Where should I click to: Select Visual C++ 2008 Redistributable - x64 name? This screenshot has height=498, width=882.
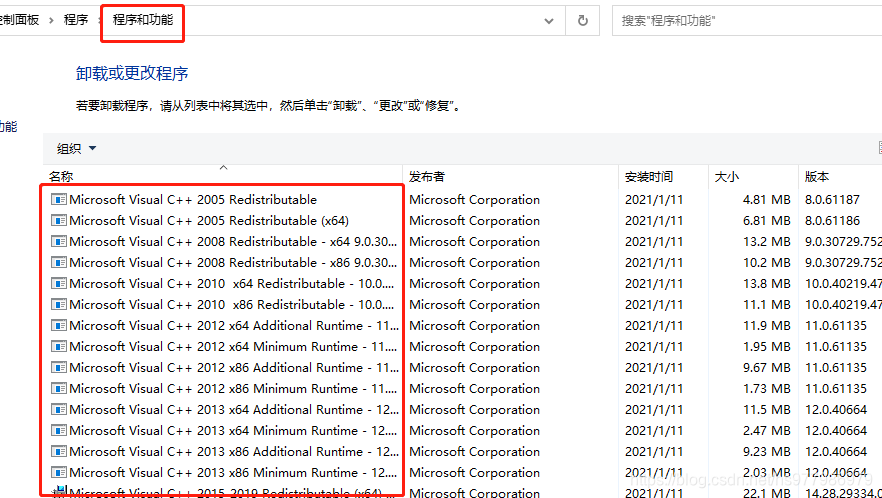[x=233, y=241]
